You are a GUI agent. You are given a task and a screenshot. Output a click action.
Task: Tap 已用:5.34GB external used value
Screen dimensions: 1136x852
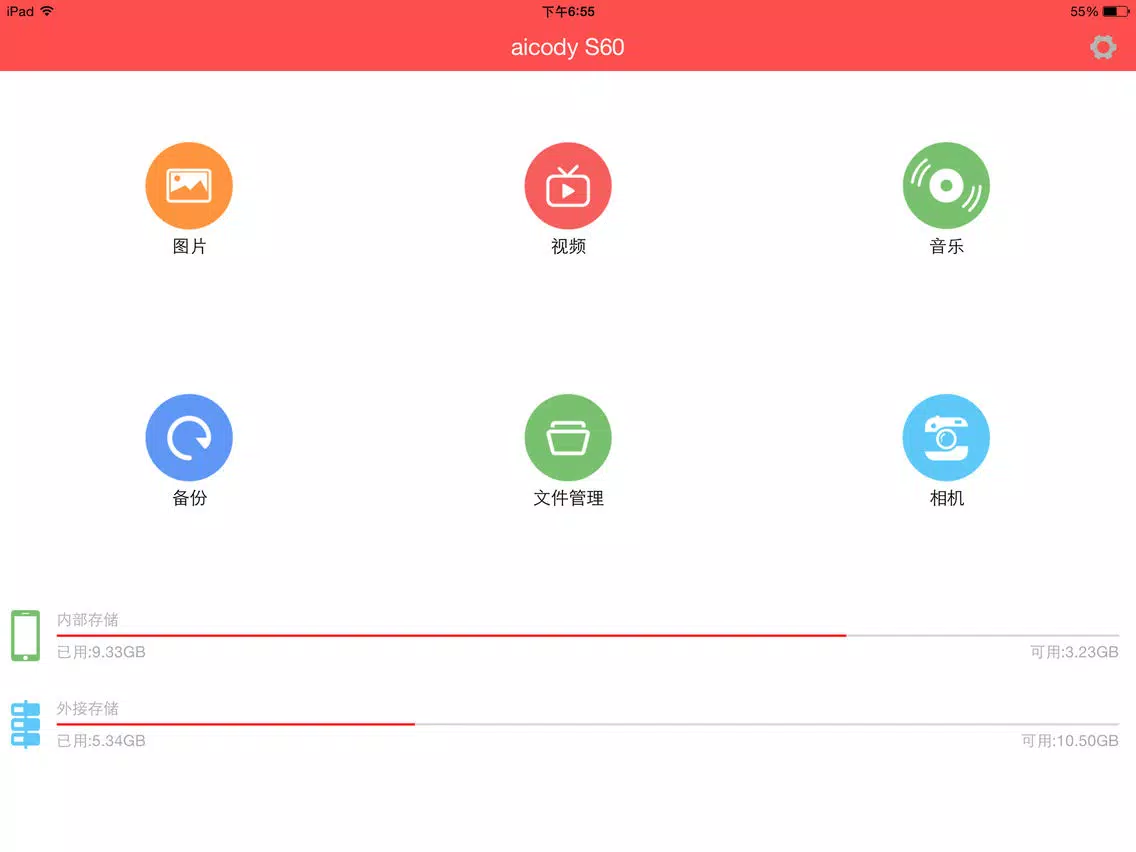[101, 740]
